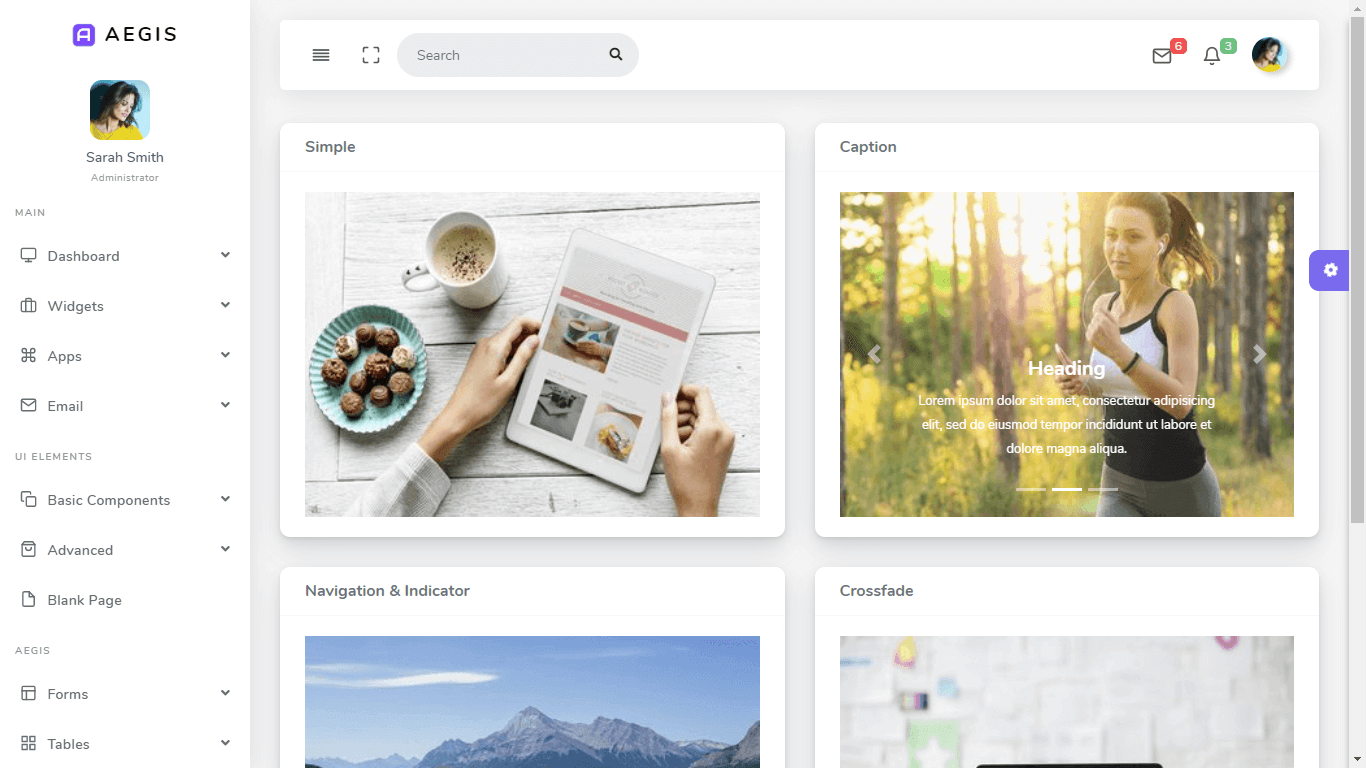Open the Apps menu item
This screenshot has height=768, width=1366.
pos(125,356)
